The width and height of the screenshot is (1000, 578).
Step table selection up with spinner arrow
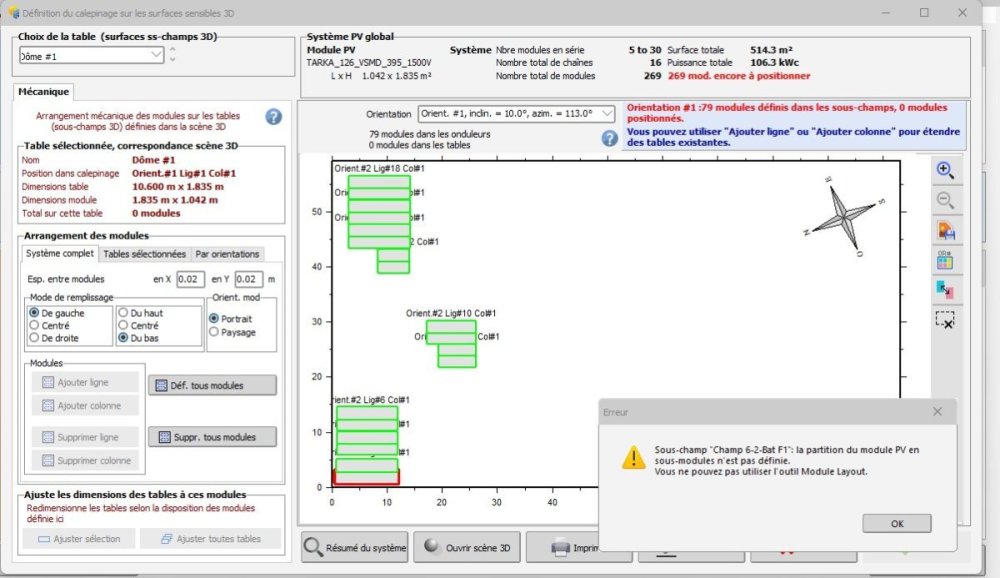173,50
